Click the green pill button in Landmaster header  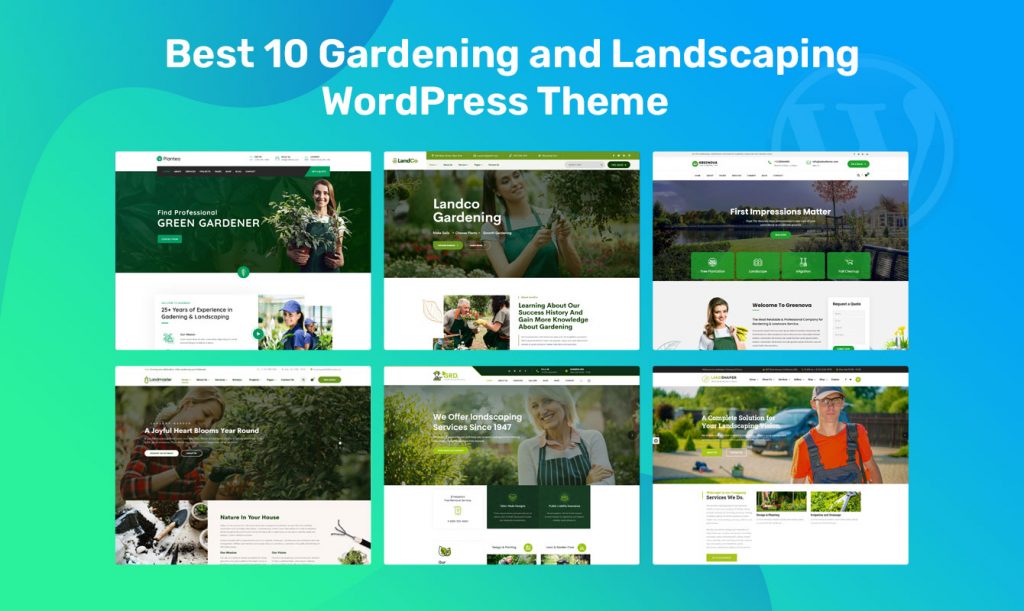tap(329, 379)
